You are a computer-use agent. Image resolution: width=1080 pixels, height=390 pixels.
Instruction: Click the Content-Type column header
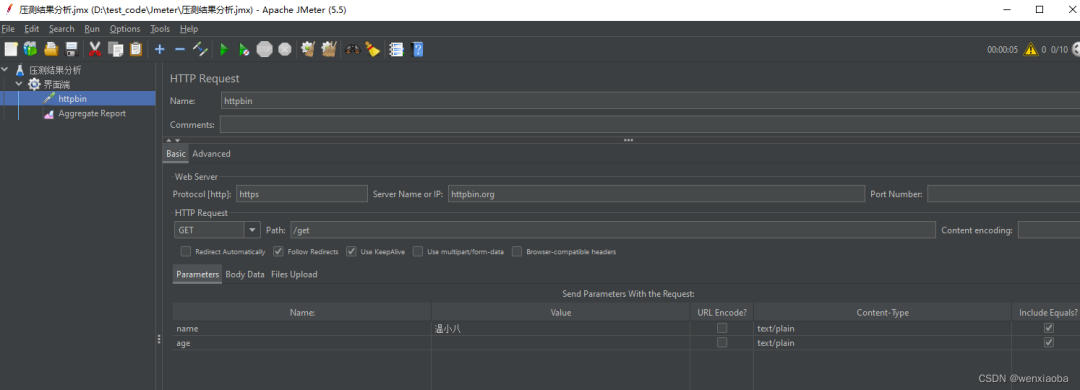tap(882, 312)
